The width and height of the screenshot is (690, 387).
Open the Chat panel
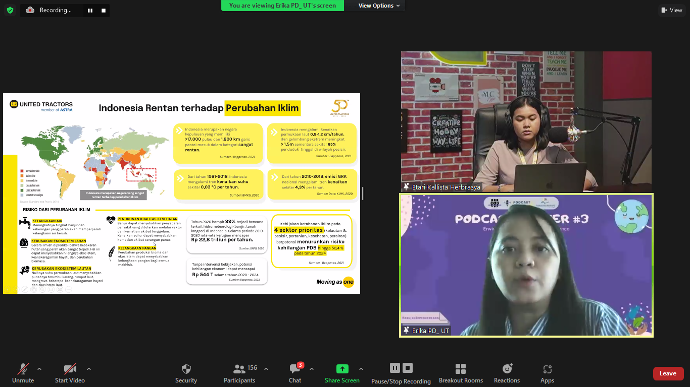(x=295, y=373)
